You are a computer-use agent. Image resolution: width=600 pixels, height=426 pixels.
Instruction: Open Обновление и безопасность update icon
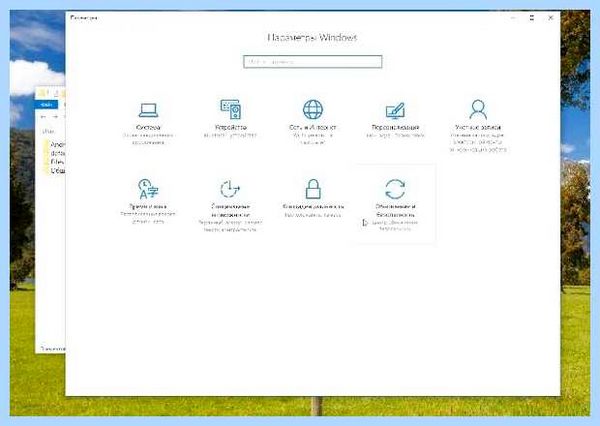click(x=395, y=189)
